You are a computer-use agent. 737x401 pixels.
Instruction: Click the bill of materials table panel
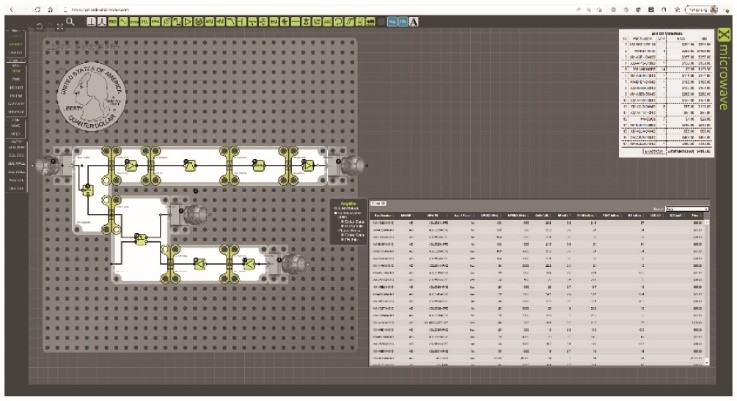click(666, 93)
